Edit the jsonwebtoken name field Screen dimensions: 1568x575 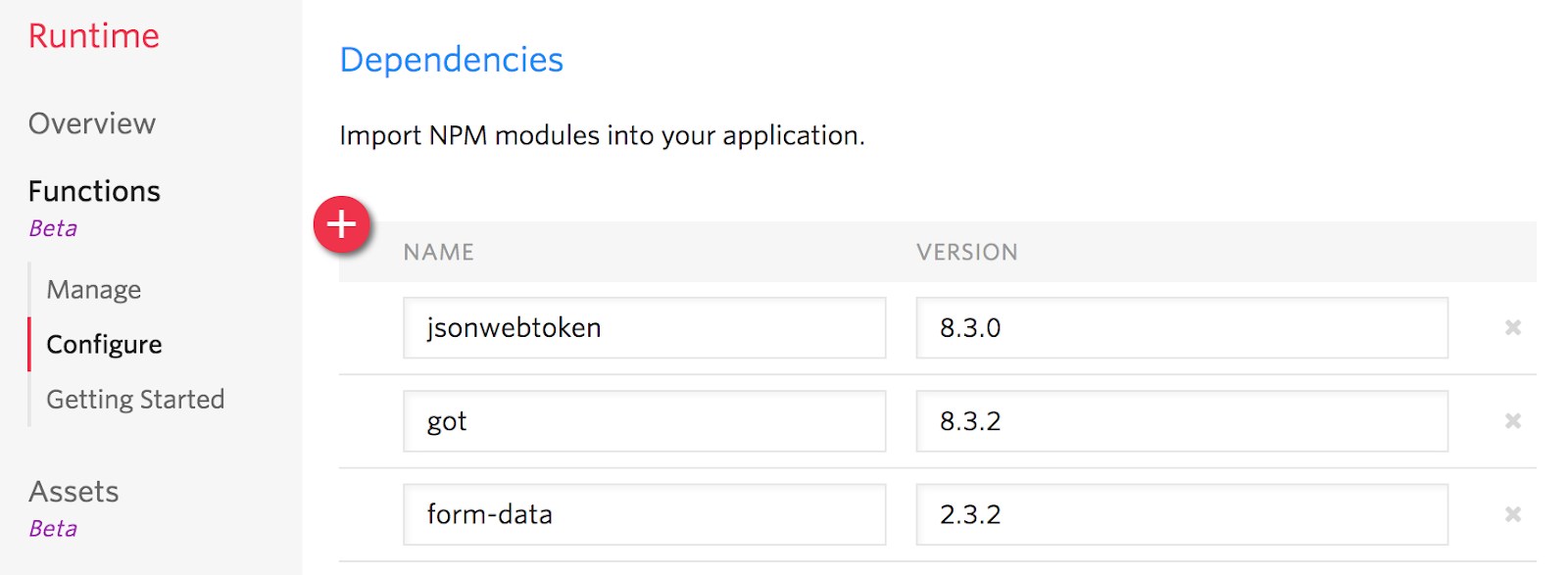coord(645,328)
